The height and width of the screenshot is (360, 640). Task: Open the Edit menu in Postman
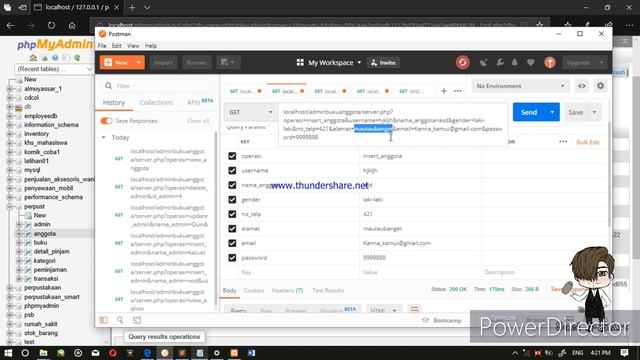[x=117, y=46]
